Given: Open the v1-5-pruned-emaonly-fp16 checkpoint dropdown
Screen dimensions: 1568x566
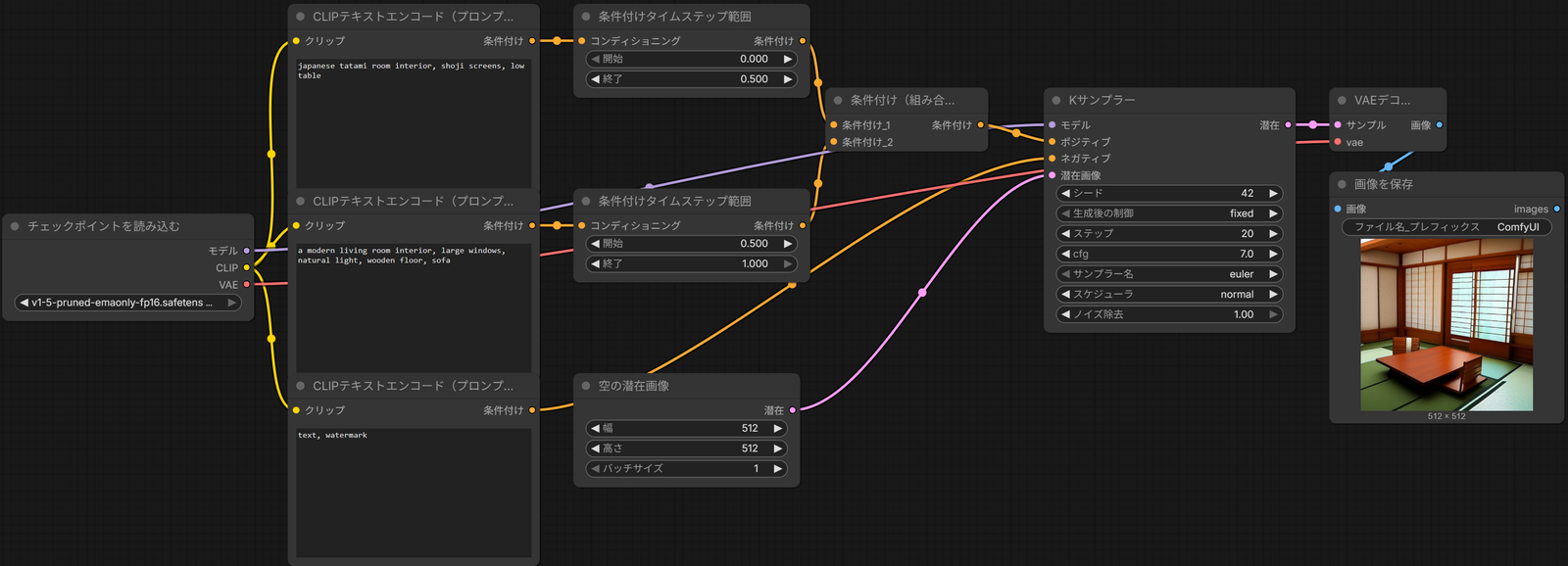Looking at the screenshot, I should coord(128,303).
